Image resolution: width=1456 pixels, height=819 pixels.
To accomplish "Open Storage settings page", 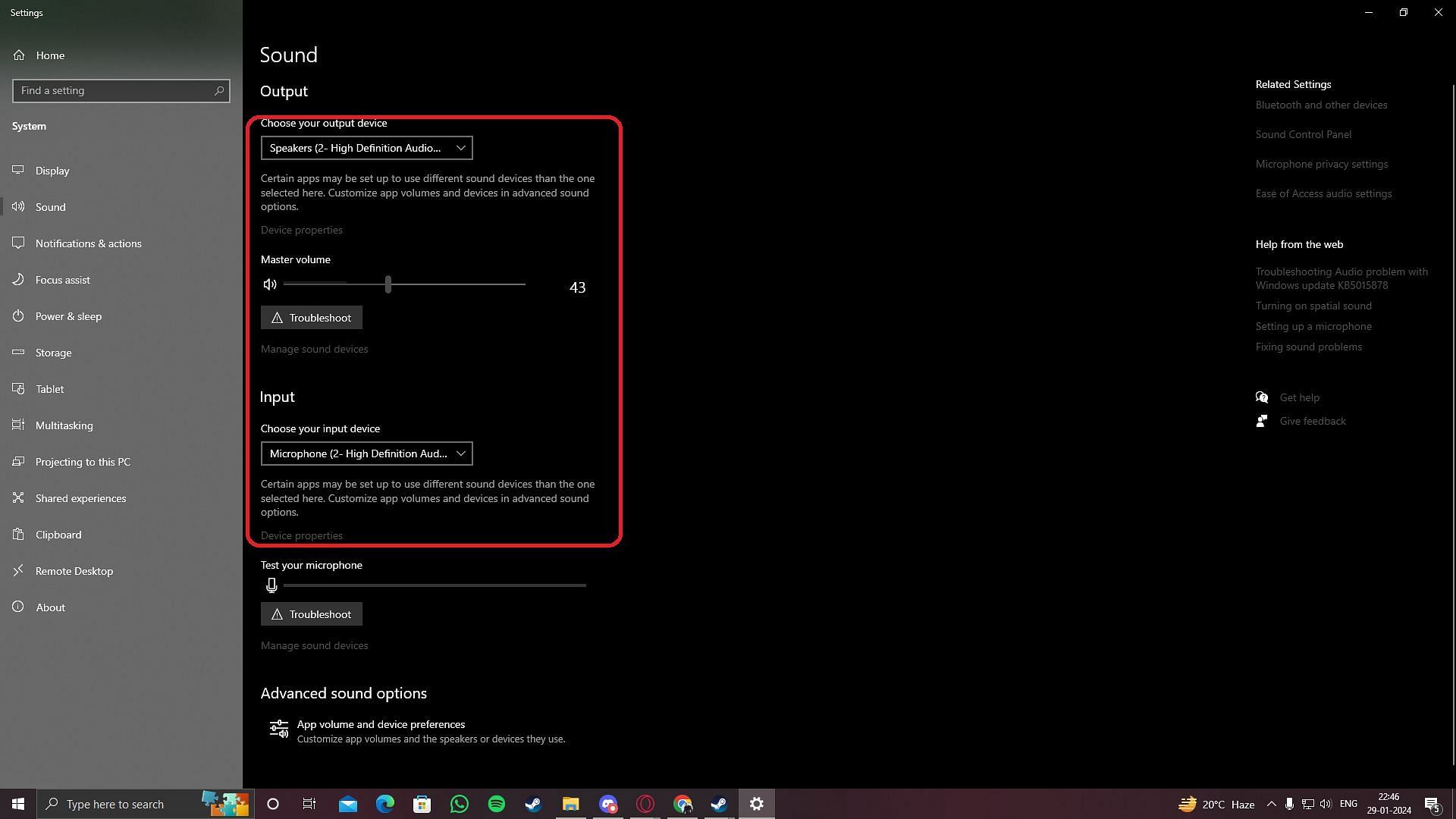I will pyautogui.click(x=121, y=353).
